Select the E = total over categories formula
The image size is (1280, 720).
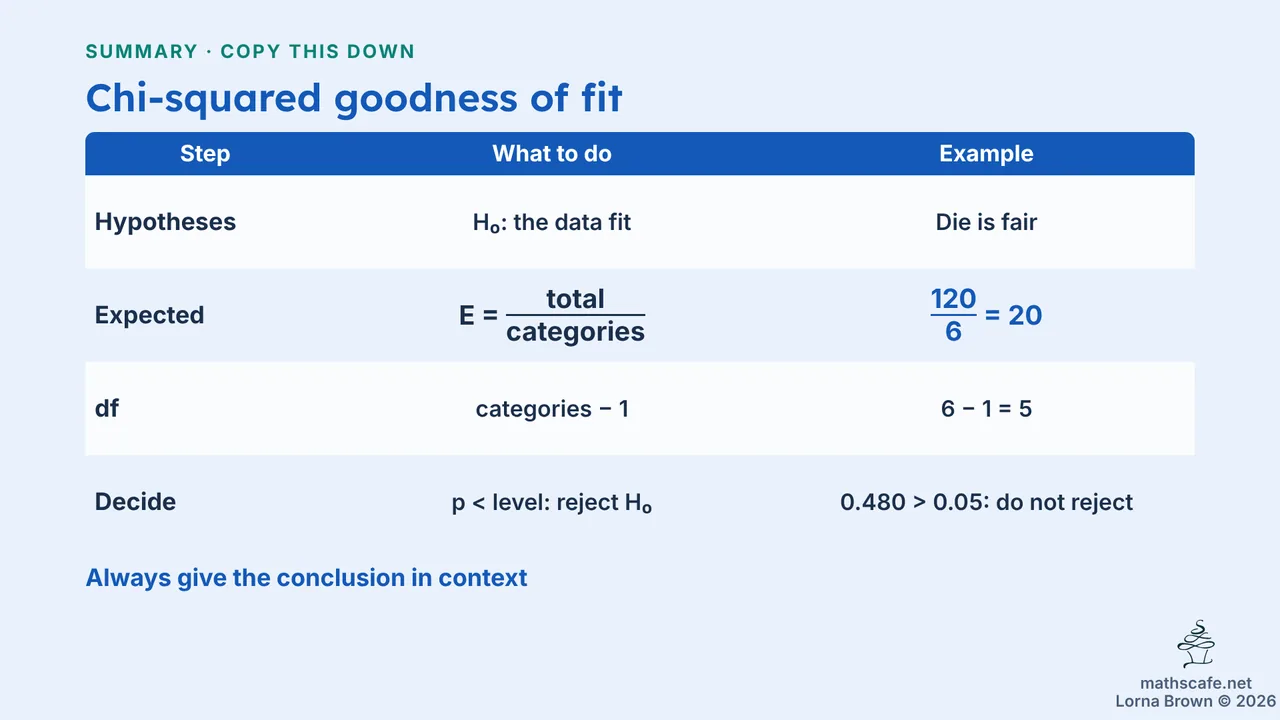(x=552, y=315)
